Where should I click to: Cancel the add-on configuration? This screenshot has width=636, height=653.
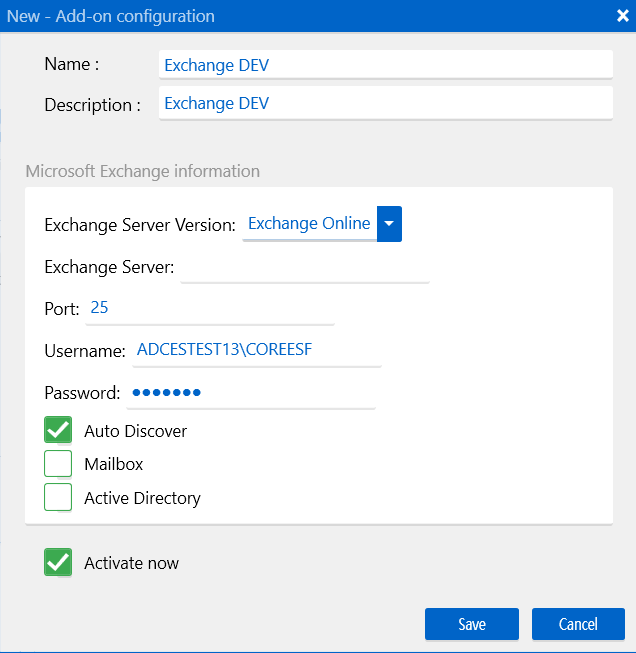tap(578, 624)
